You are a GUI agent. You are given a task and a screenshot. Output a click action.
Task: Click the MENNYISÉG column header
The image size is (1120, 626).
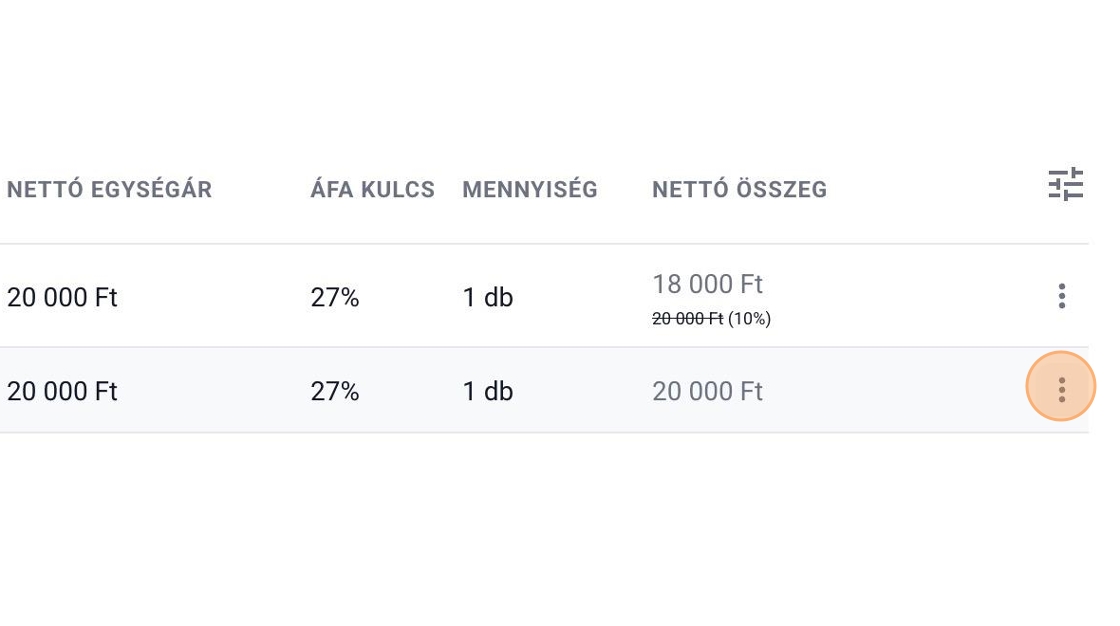coord(529,190)
